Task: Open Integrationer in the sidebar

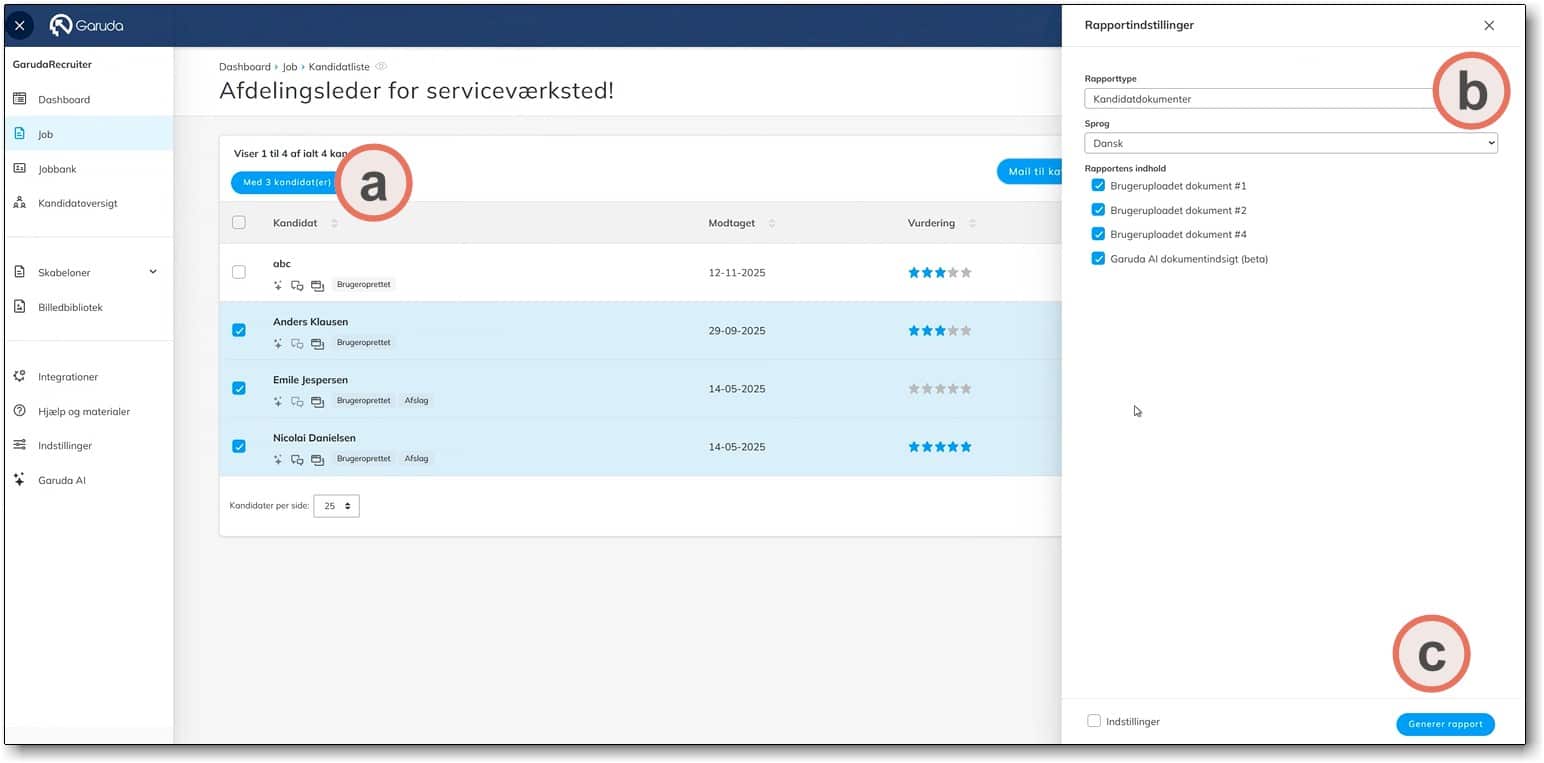Action: click(68, 377)
